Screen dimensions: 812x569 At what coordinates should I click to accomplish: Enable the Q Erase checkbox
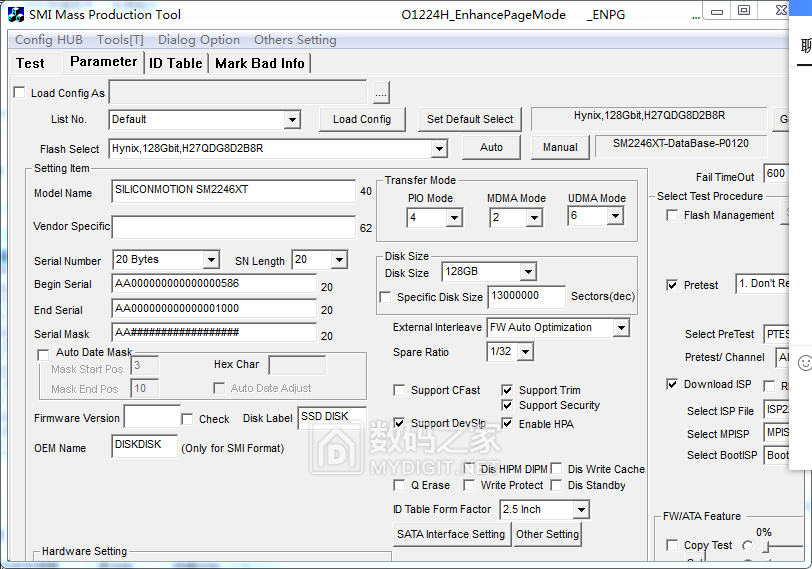pyautogui.click(x=399, y=485)
